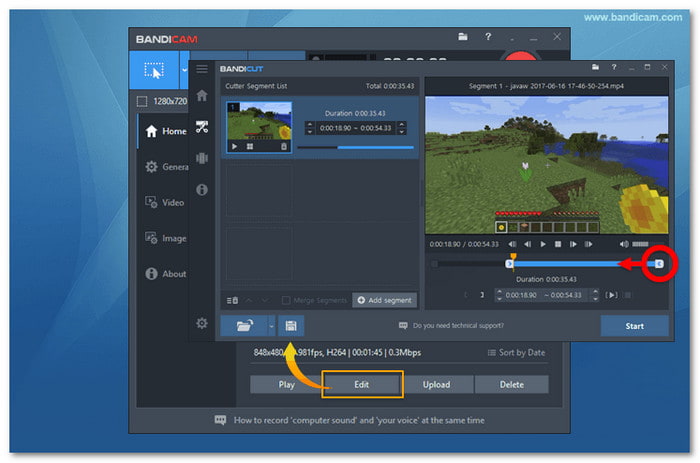Mute the preview with the speaker icon
Image resolution: width=700 pixels, height=463 pixels.
(624, 244)
